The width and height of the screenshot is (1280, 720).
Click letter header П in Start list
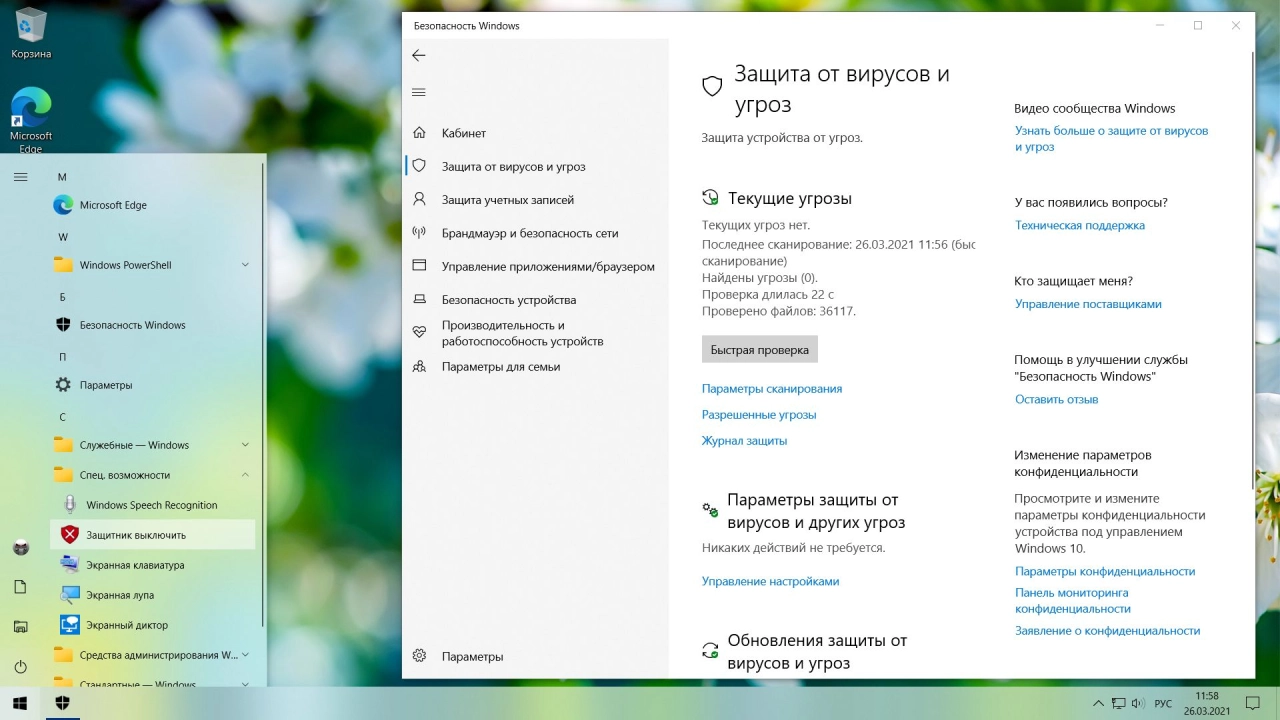(x=63, y=357)
